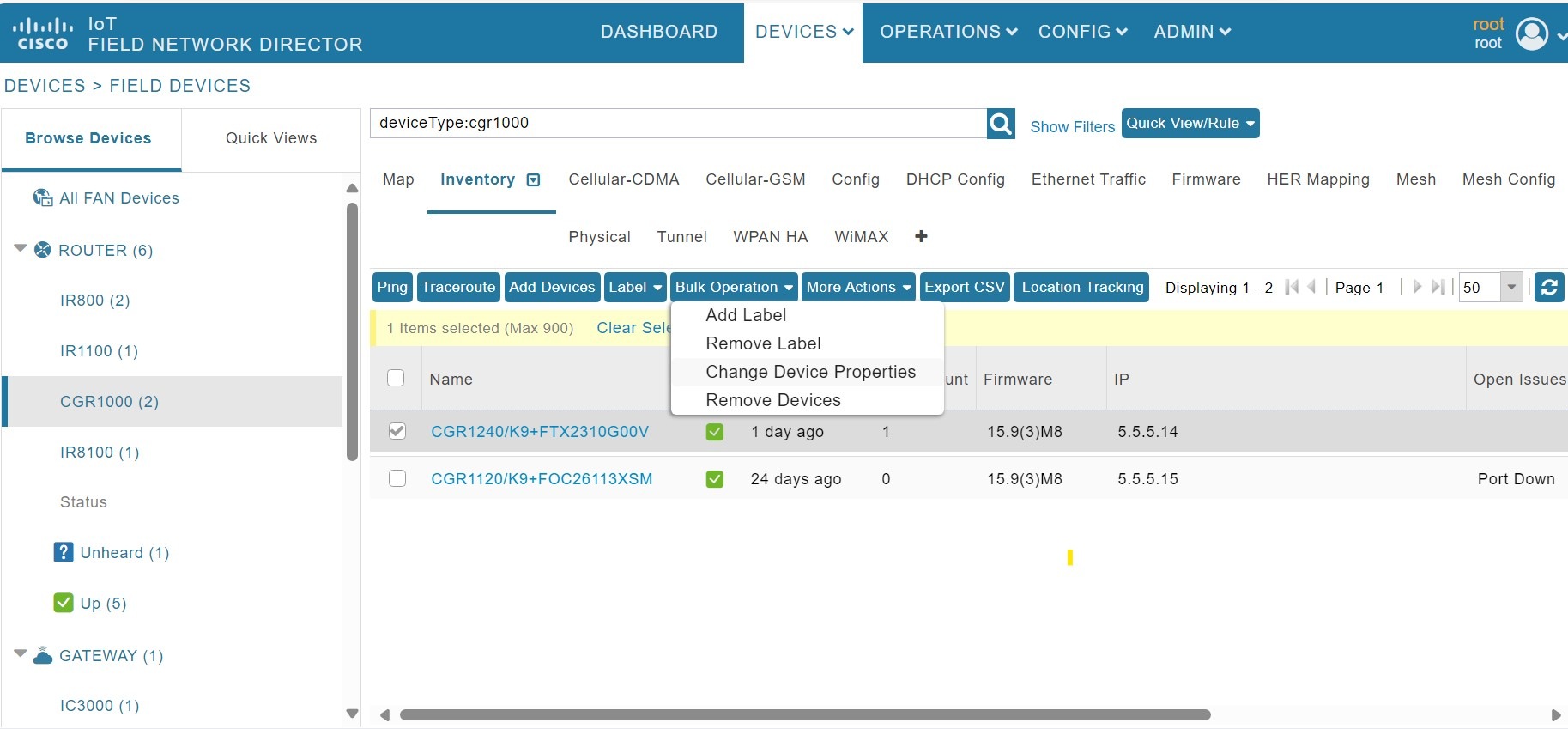This screenshot has height=729, width=1568.
Task: Click the Clear Selection link
Action: 633,328
